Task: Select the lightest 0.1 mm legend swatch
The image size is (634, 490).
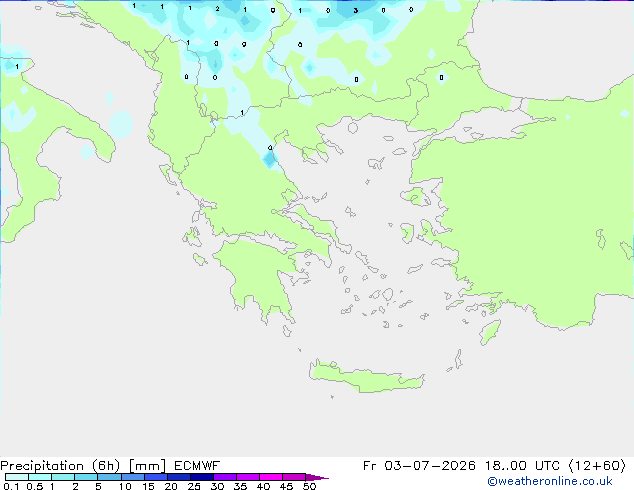Action: (x=17, y=477)
